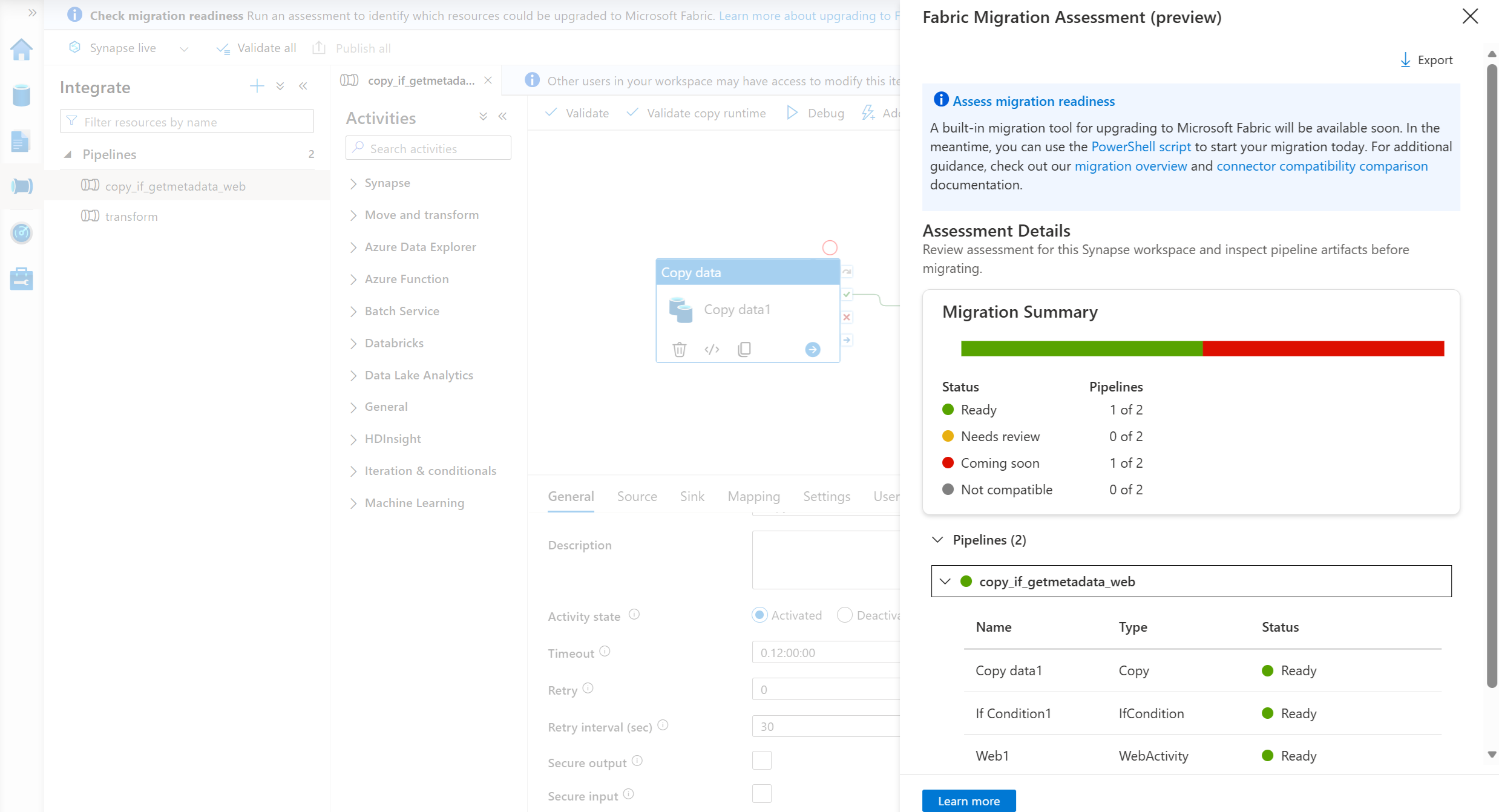
Task: Collapse the copy_if_getmetadata_web assessment details
Action: coord(944,581)
